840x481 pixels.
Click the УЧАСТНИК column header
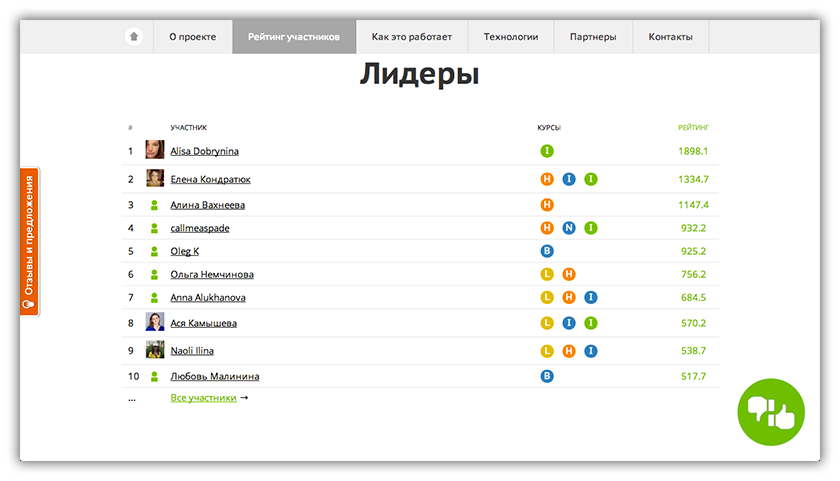(189, 127)
